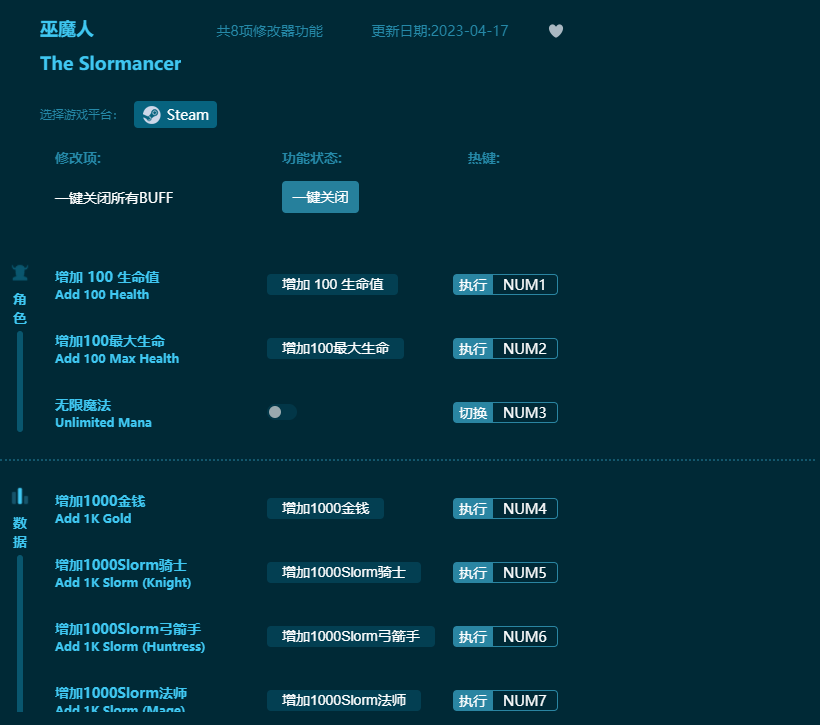Click 切换 button beside NUM3
The width and height of the screenshot is (820, 725).
coord(473,412)
